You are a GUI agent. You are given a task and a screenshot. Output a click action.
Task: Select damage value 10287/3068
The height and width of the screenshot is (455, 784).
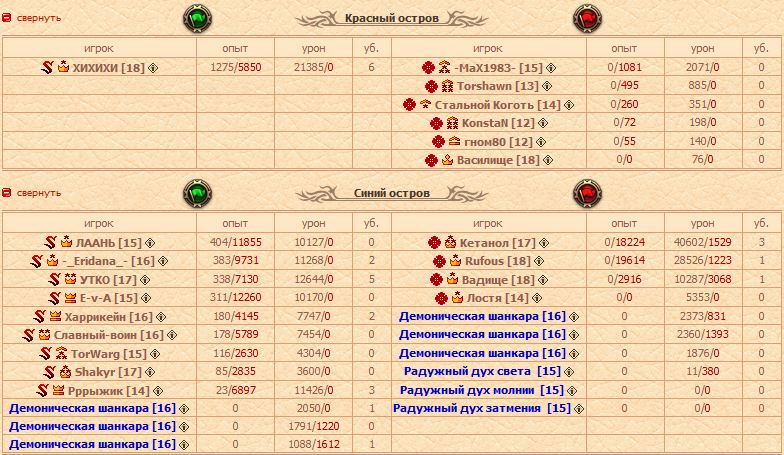tap(702, 279)
